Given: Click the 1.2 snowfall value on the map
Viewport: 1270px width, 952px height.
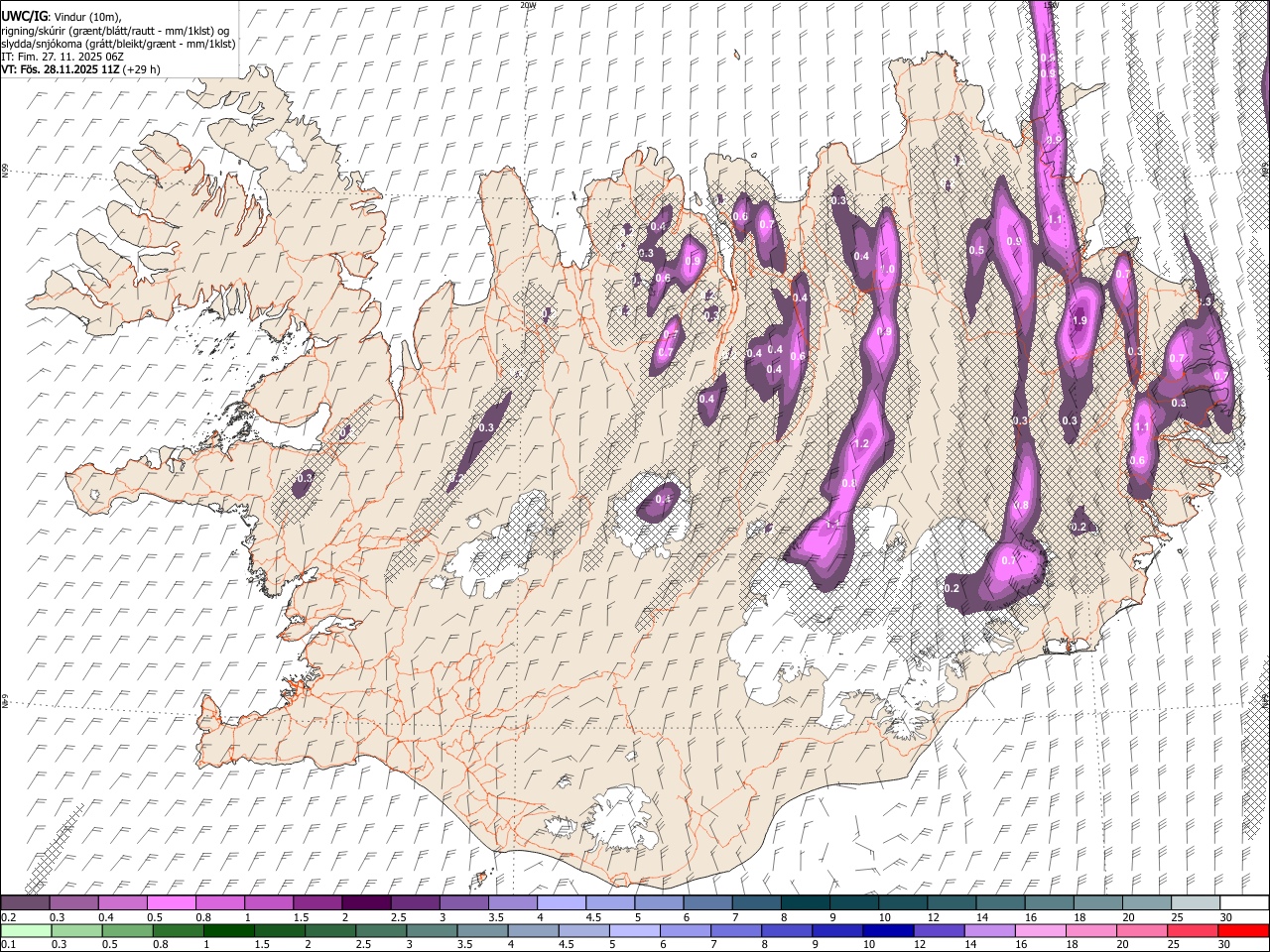Looking at the screenshot, I should coord(861,443).
